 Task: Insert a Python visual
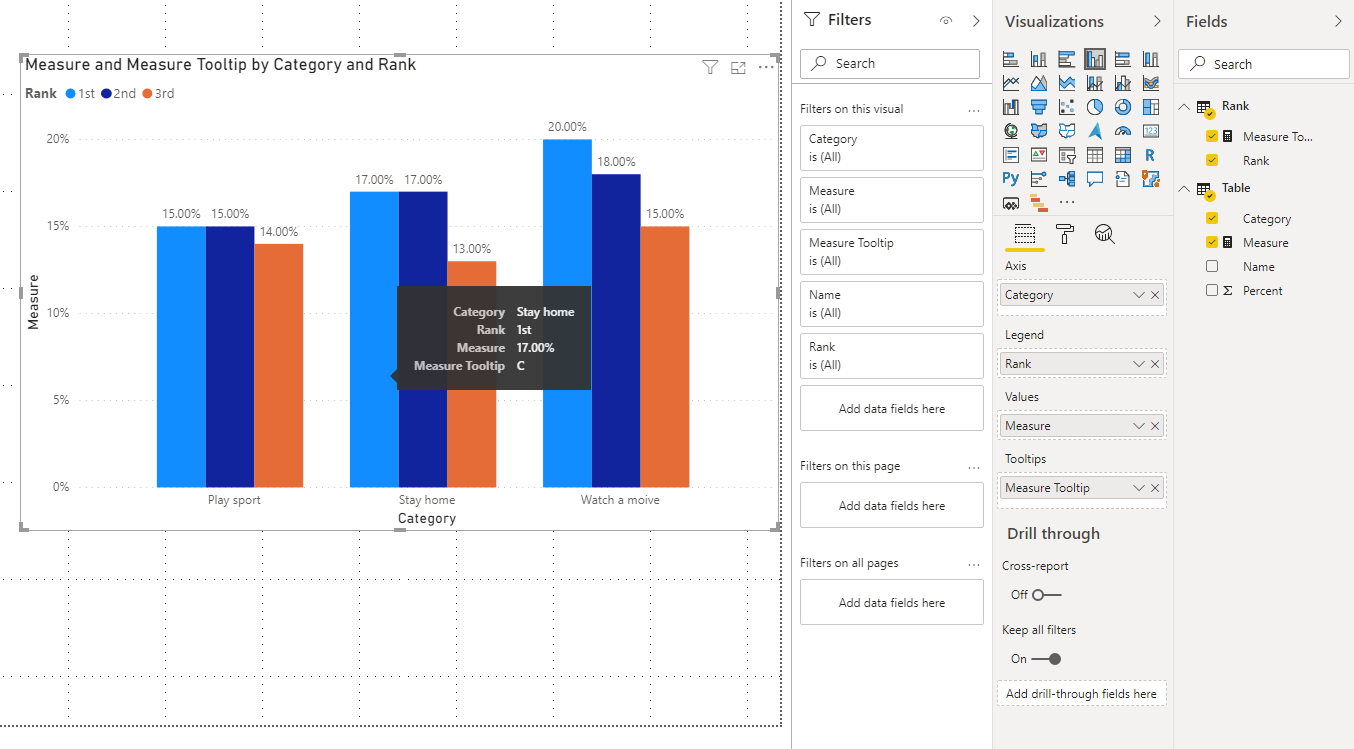click(1011, 178)
